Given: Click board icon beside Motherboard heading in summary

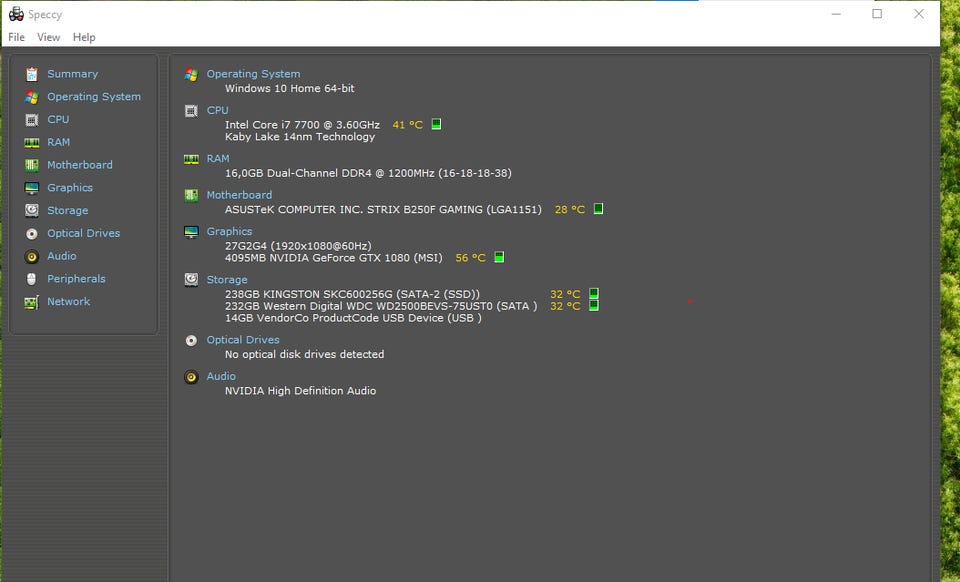Looking at the screenshot, I should click(191, 195).
